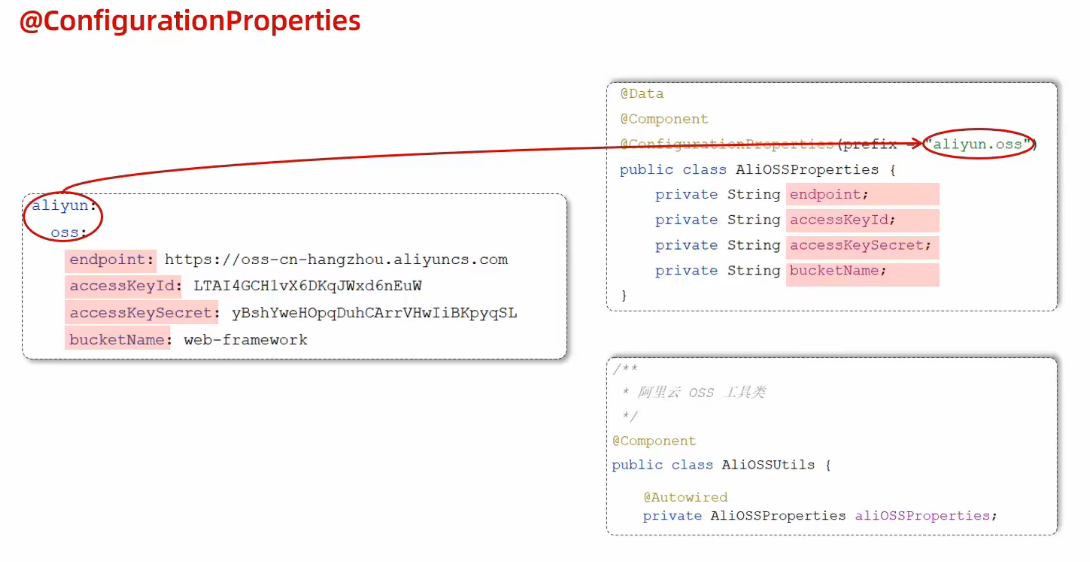Select the accessKeySecret field in Java class
Screen dimensions: 1090x562
coord(860,245)
